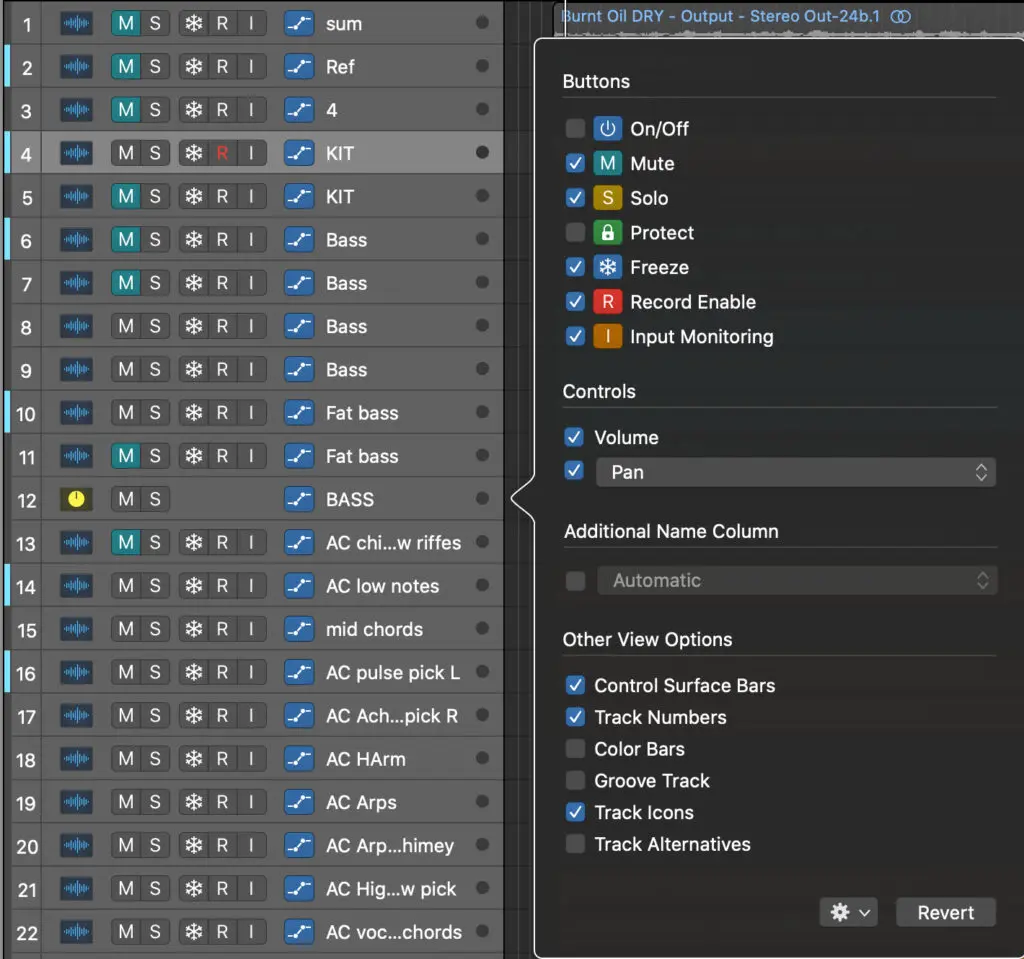This screenshot has width=1024, height=959.
Task: Click automation icon on Fat bass track 10
Action: [x=299, y=413]
